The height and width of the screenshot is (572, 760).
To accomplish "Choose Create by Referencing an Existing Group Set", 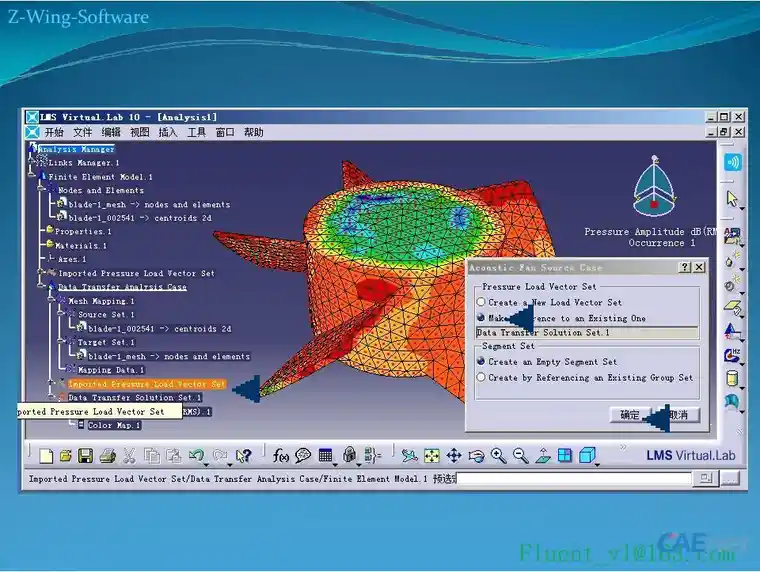I will (x=481, y=377).
